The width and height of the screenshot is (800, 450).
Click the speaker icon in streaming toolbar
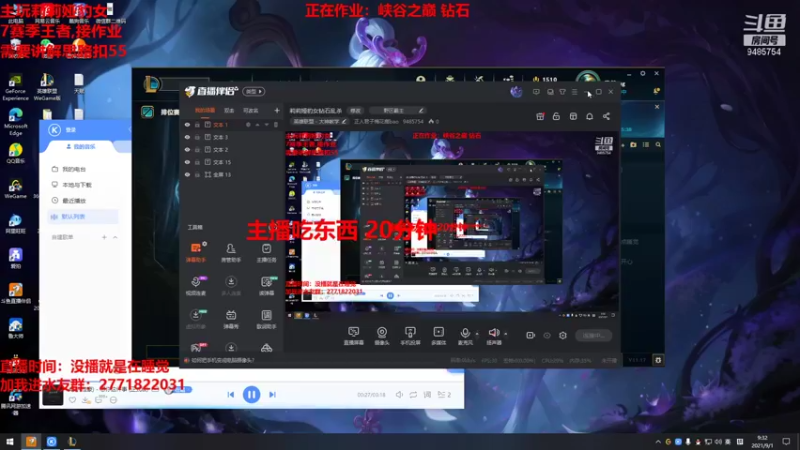pos(493,335)
